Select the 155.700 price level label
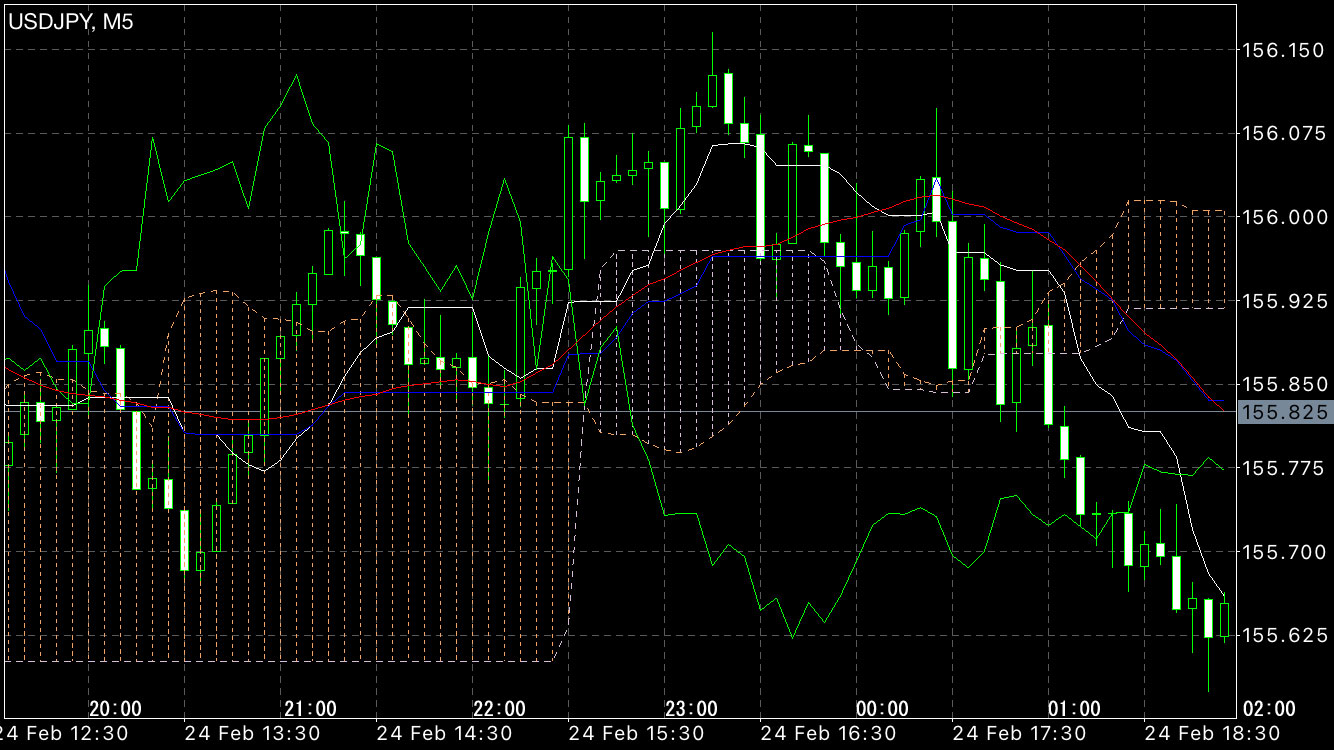 (1282, 552)
